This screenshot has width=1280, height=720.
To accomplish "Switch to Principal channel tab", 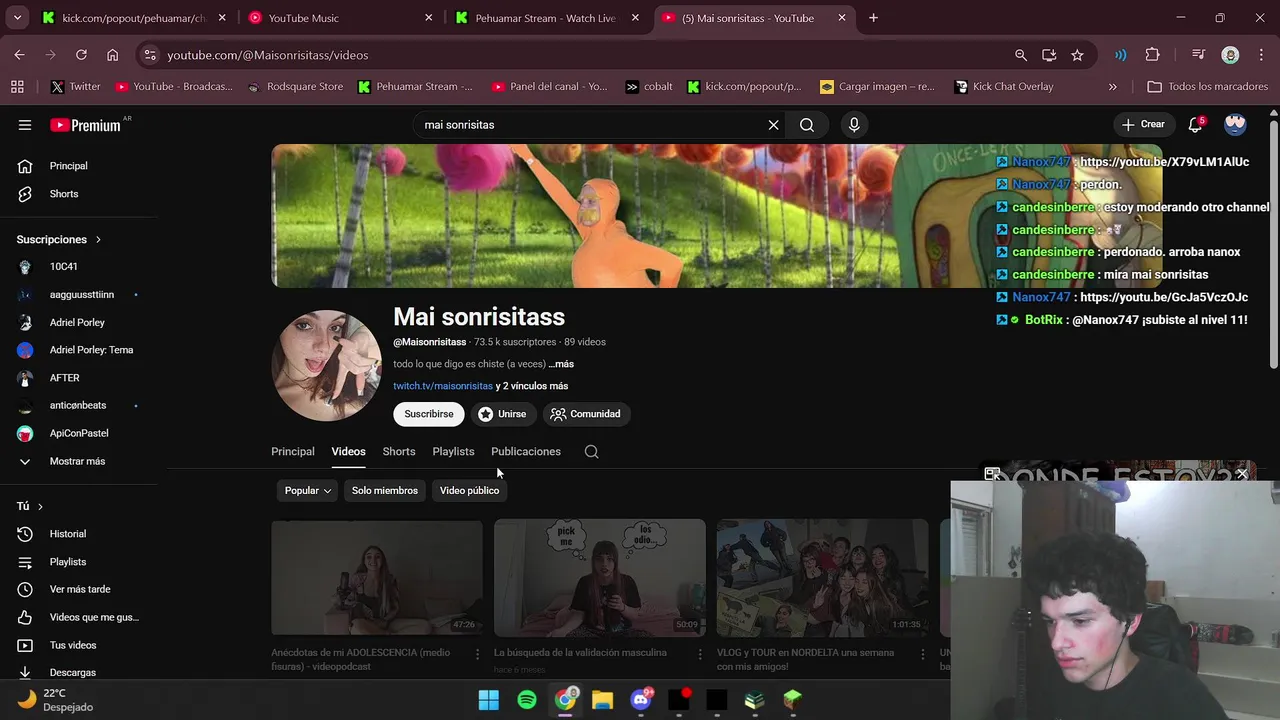I will pos(293,452).
